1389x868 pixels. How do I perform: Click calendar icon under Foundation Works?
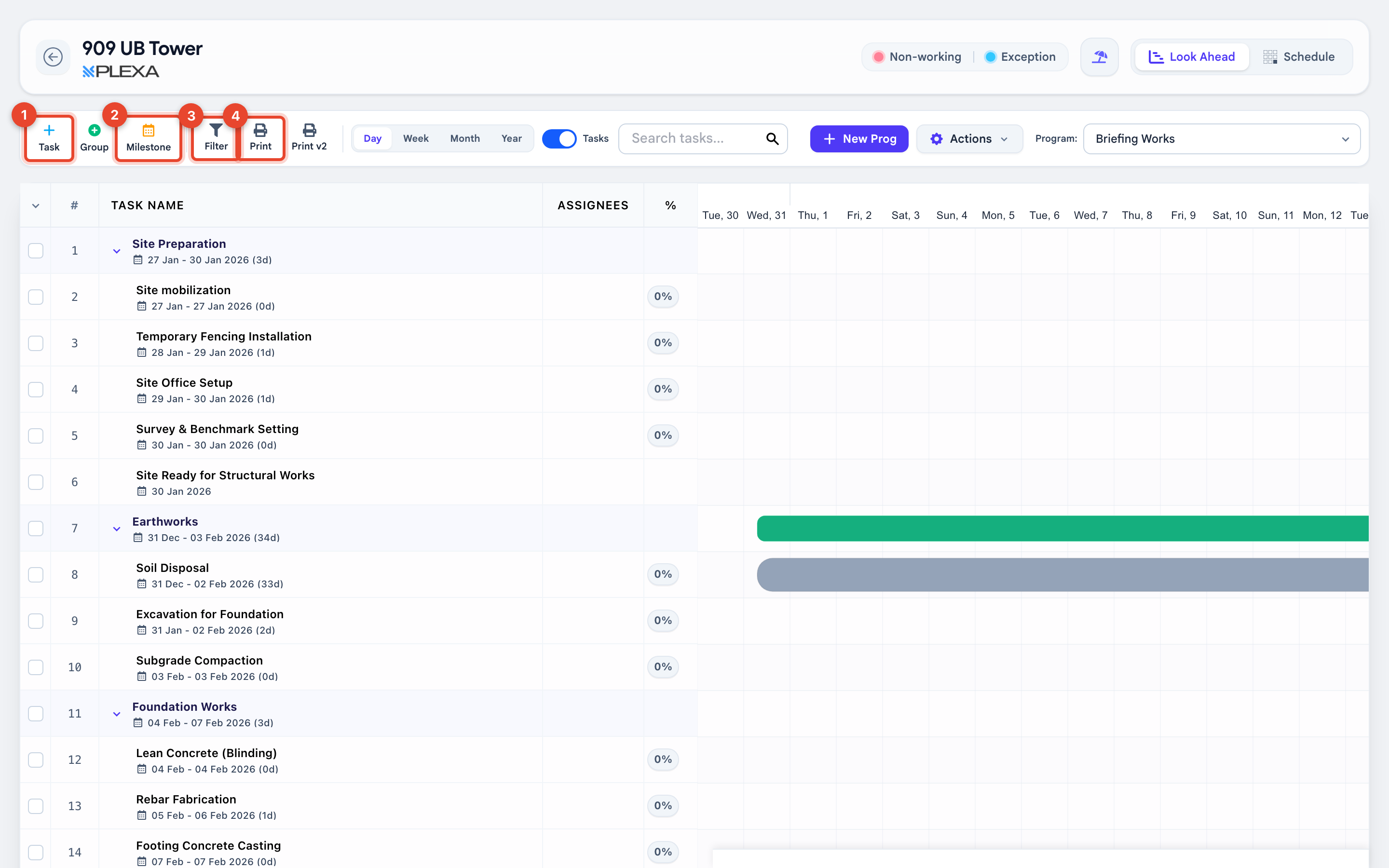(x=138, y=723)
